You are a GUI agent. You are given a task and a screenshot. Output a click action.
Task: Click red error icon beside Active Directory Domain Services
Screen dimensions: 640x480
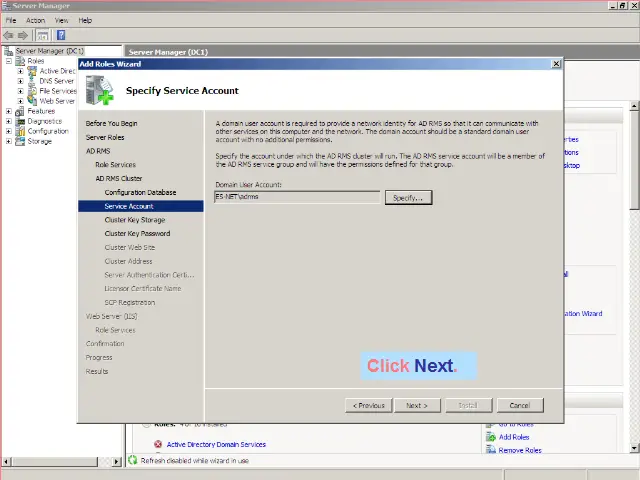tap(158, 444)
